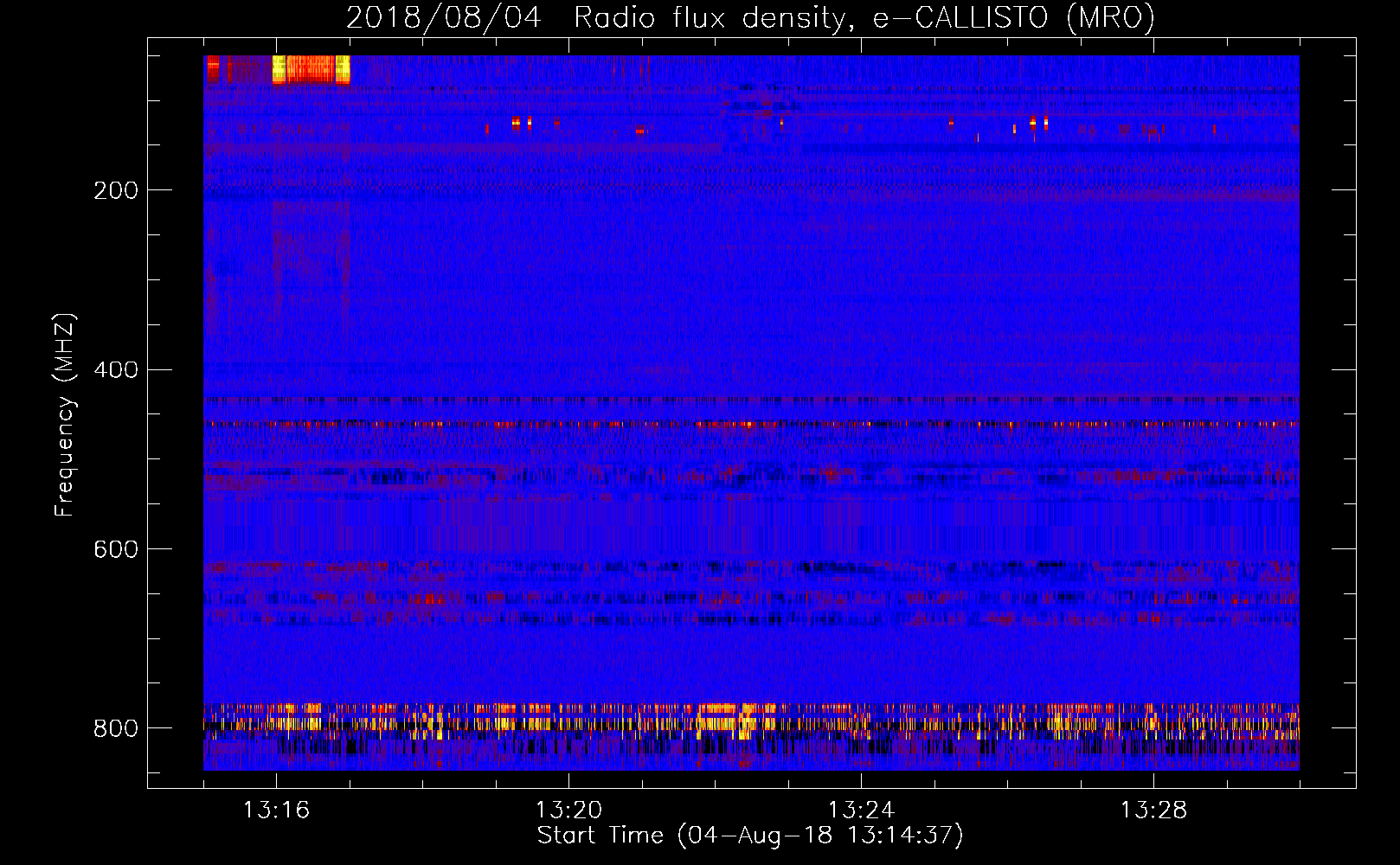
Task: Click the plot title '2018/08/04 Radio flux density, e-CALLISTO (MRO)'
Action: tap(750, 17)
